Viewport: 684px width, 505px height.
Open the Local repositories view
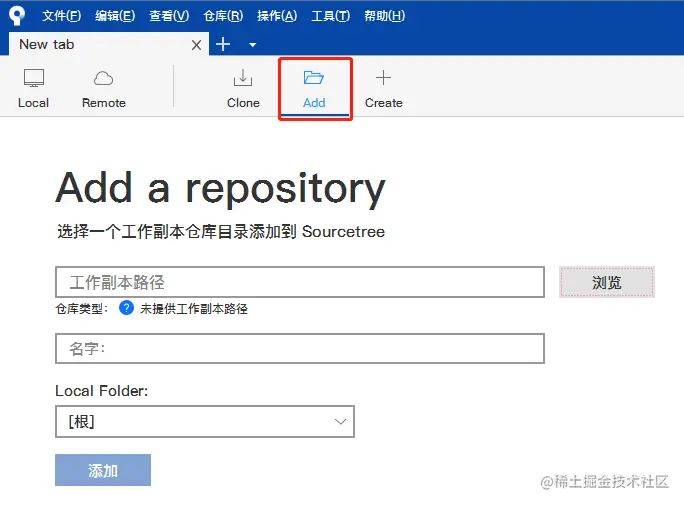34,89
